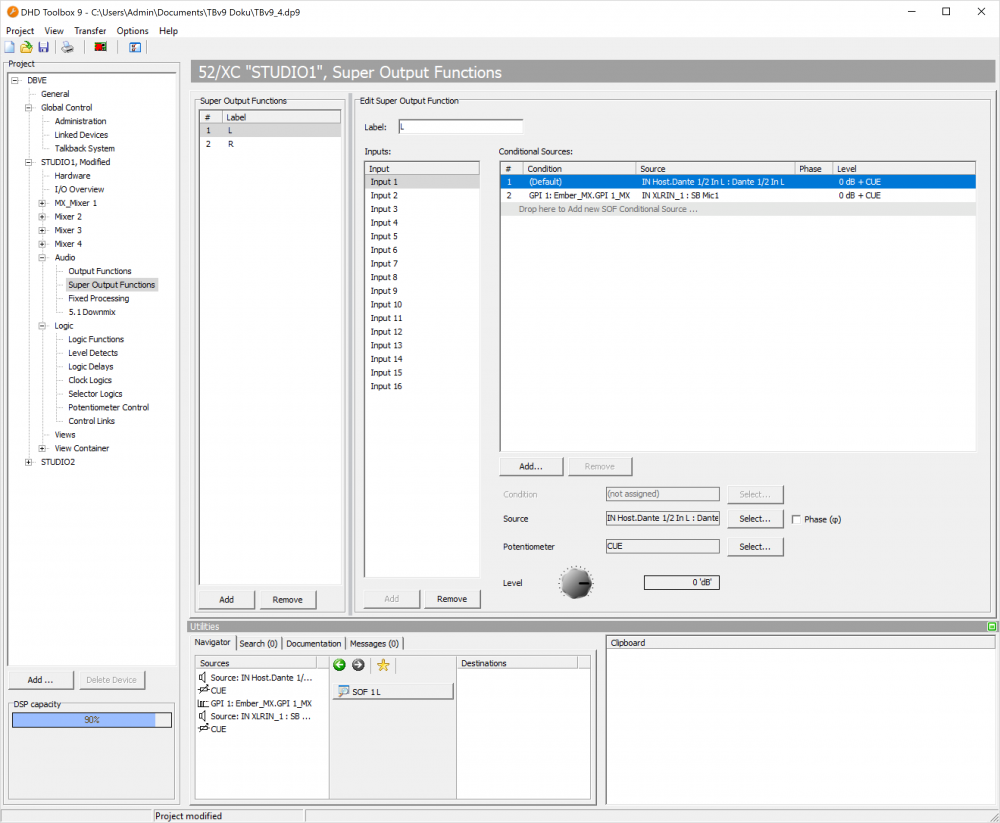The image size is (1000, 823).
Task: Open the transfer/firmware toolbar icon
Action: point(100,47)
